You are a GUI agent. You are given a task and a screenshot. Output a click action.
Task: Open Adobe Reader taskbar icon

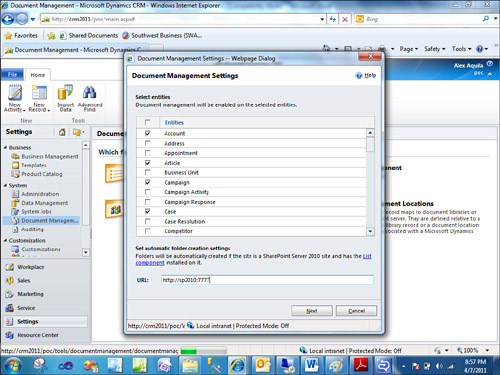point(361,365)
